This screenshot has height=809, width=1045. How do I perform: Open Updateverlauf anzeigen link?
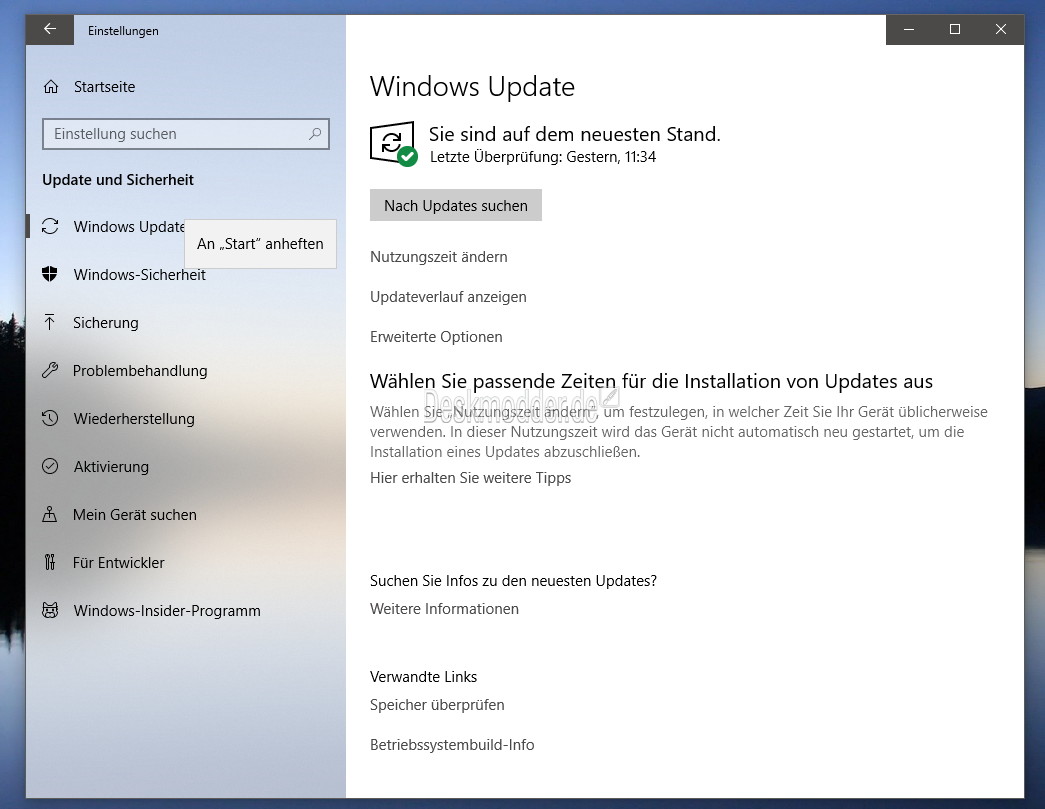tap(448, 297)
